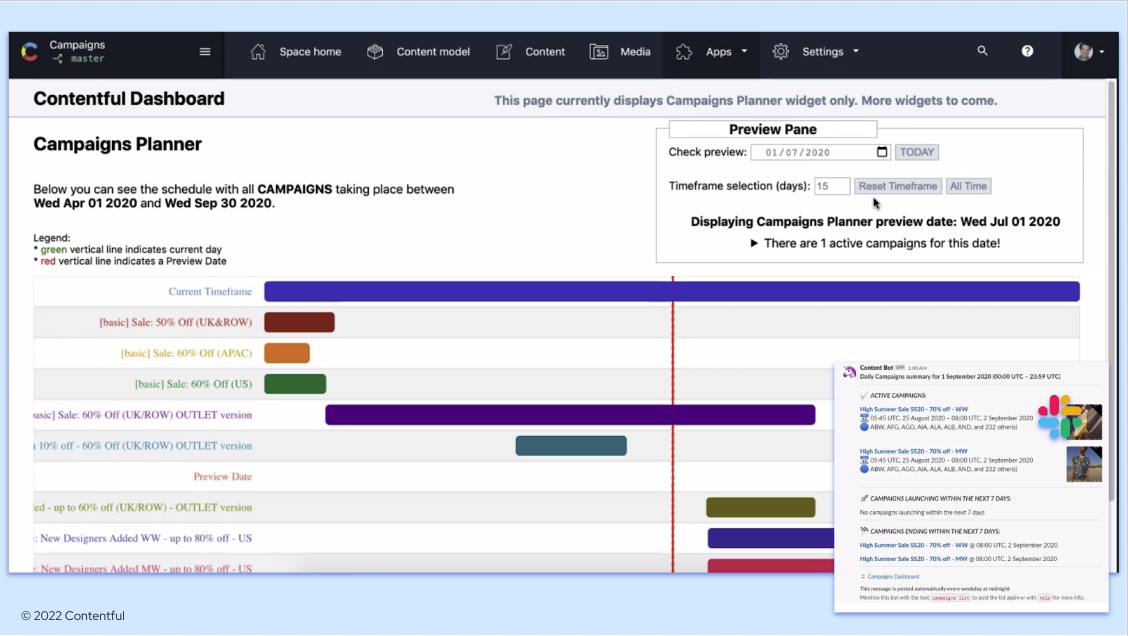The width and height of the screenshot is (1128, 636).
Task: Click the Contentful logo icon
Action: 29,52
